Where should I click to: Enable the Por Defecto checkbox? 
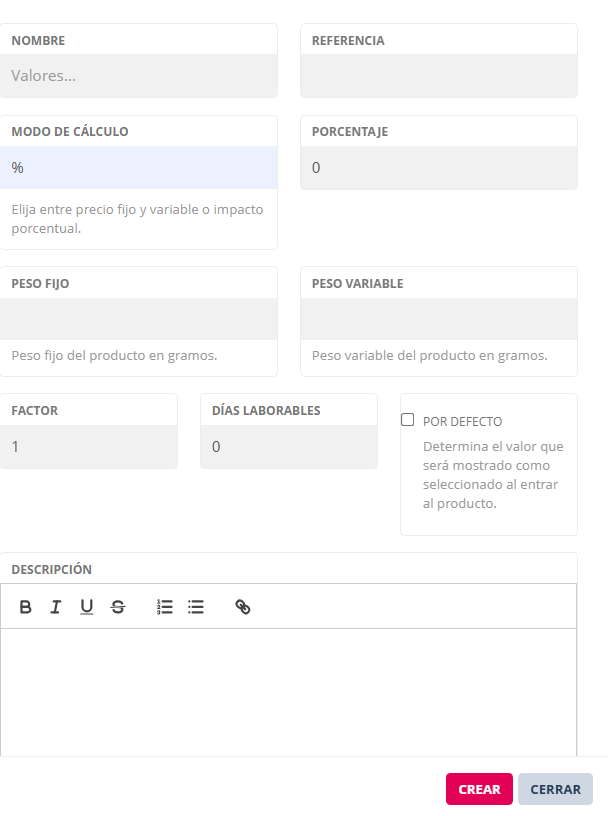(408, 421)
